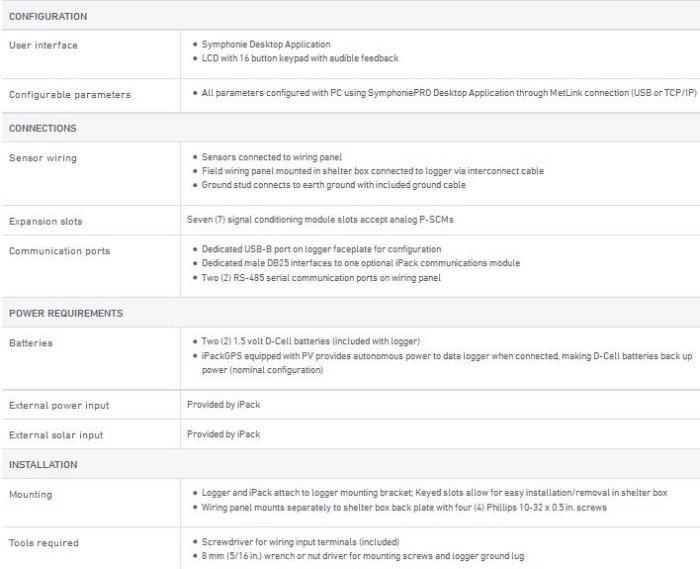Image resolution: width=700 pixels, height=569 pixels.
Task: Click the Tools required row label
Action: pyautogui.click(x=44, y=543)
